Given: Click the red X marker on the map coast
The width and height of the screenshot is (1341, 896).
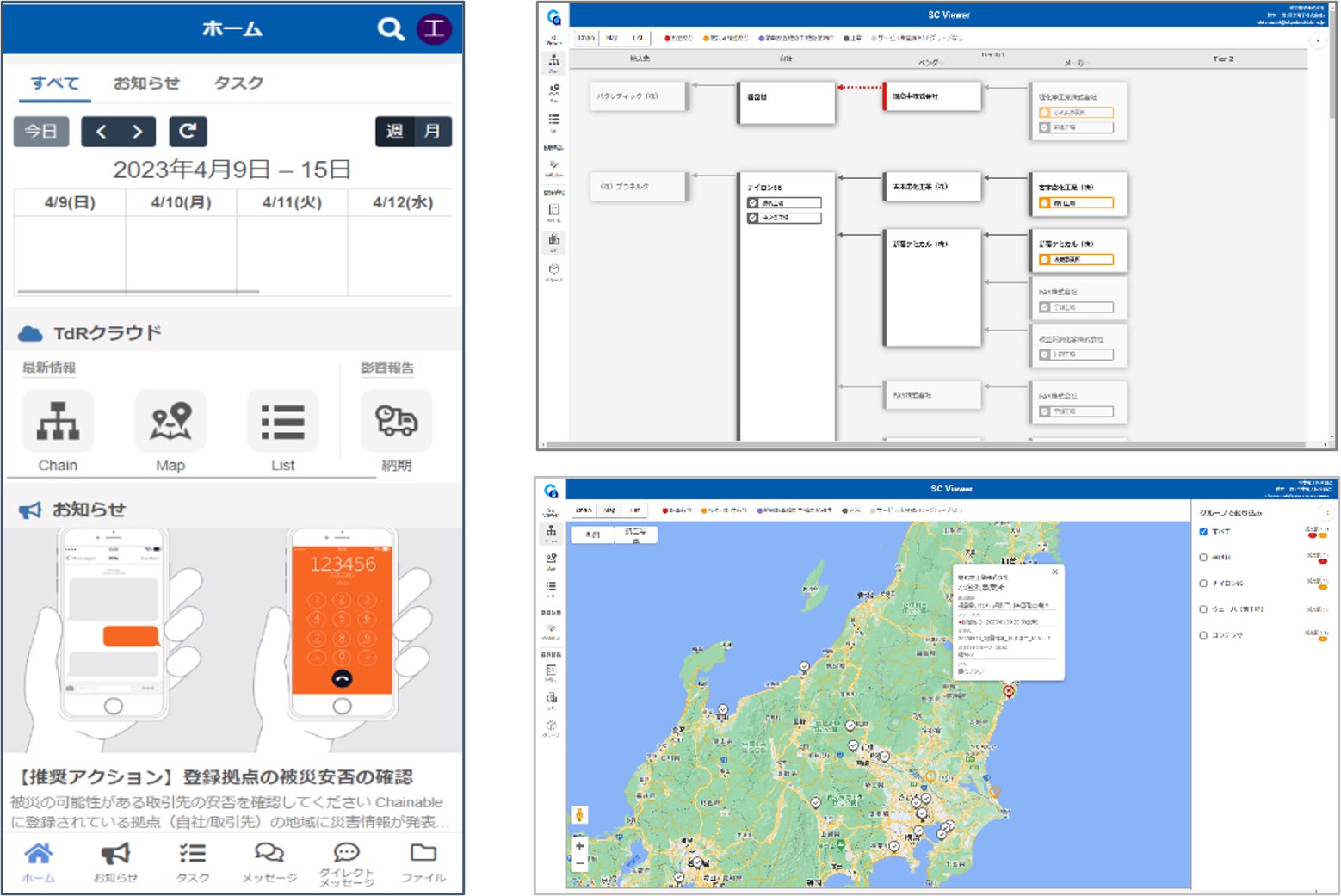Looking at the screenshot, I should [1009, 690].
